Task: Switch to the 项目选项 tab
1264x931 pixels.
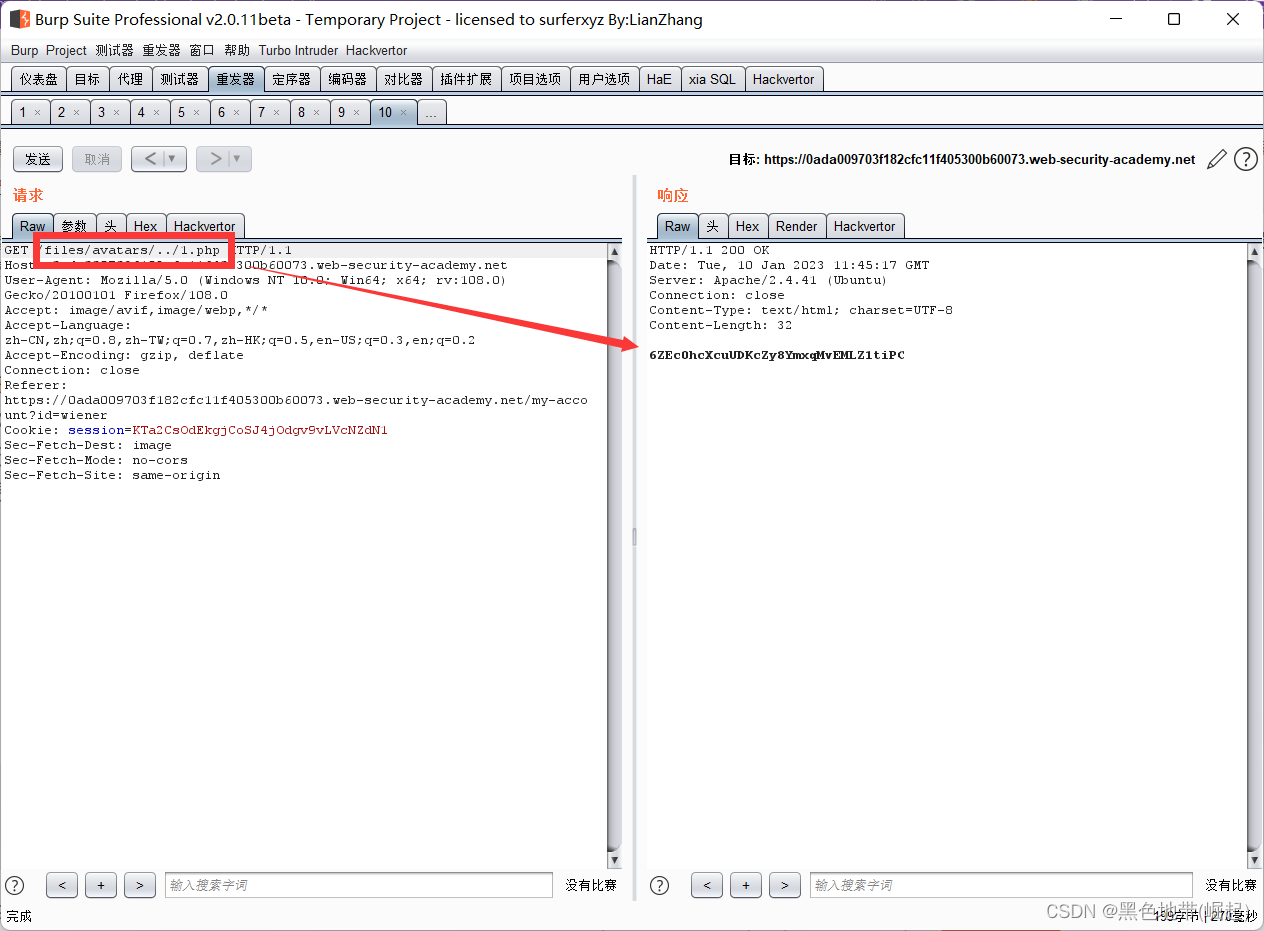Action: tap(535, 79)
